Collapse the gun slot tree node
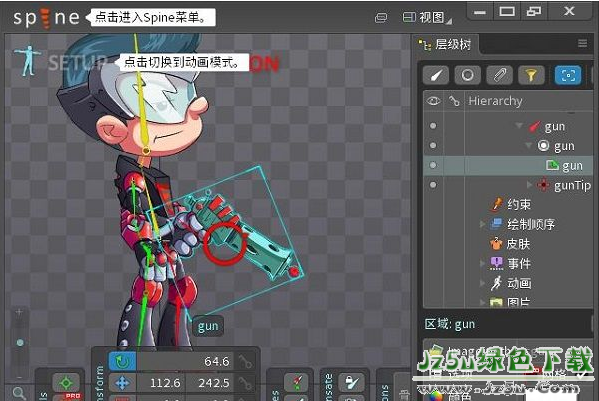This screenshot has height=401, width=599. point(529,145)
